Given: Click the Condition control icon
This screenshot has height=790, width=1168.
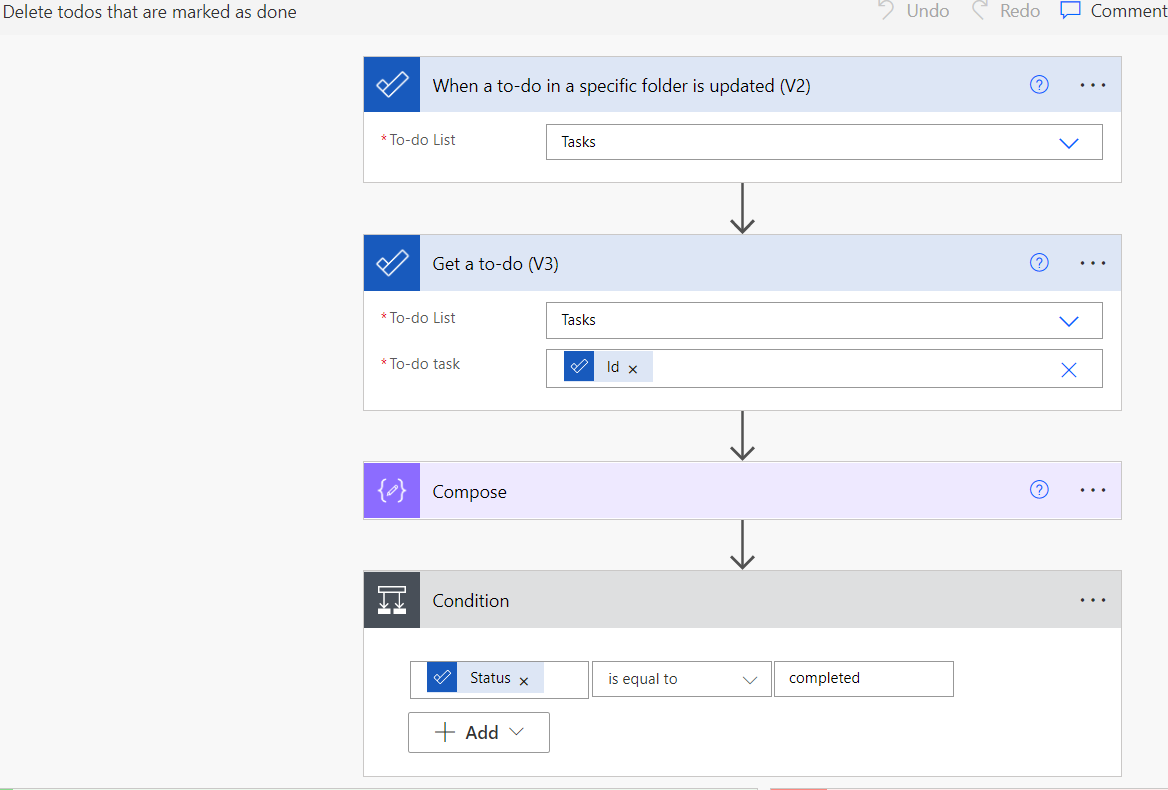Looking at the screenshot, I should tap(392, 600).
